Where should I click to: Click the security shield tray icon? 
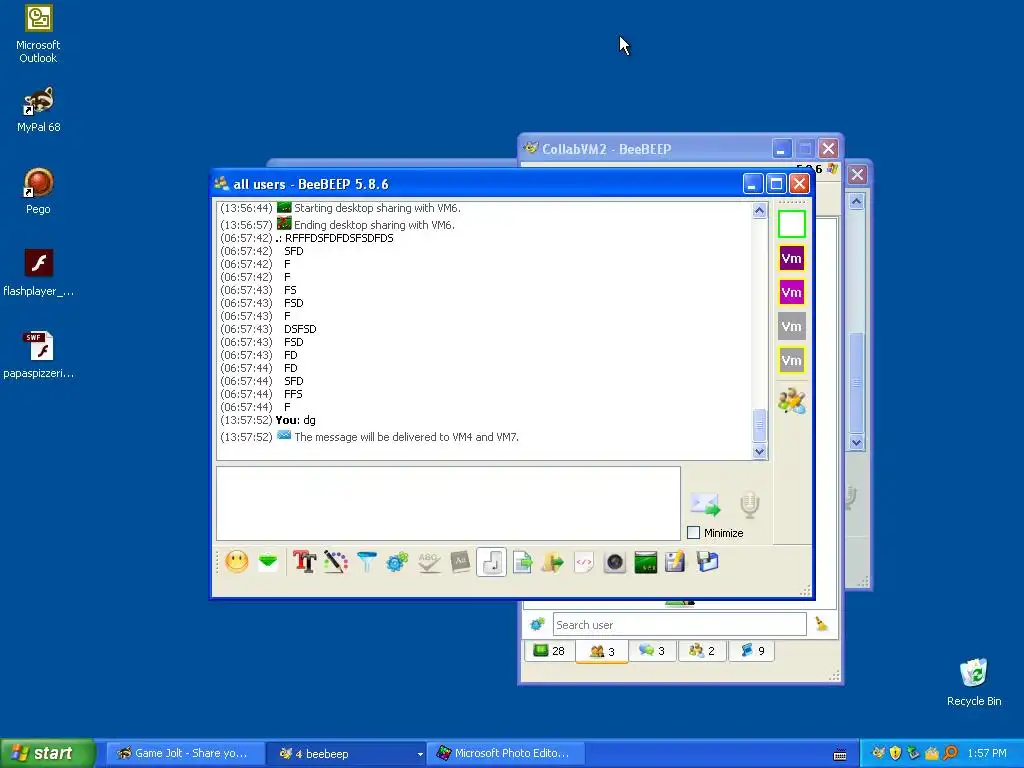coord(895,753)
